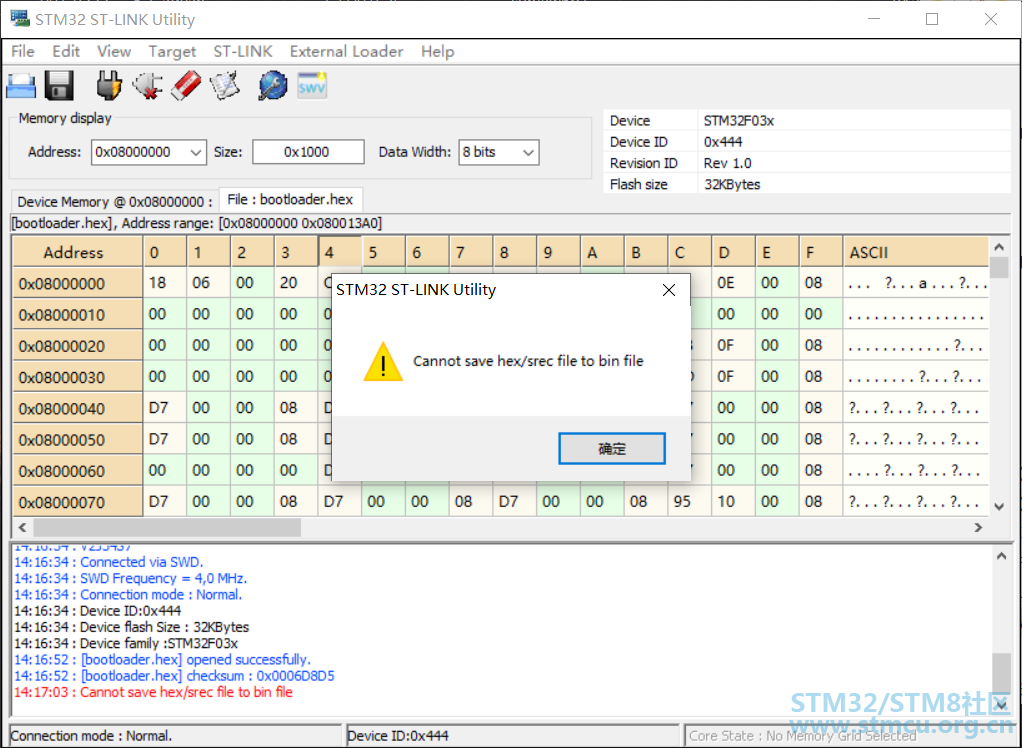Switch to Device Memory @ 0x08000000 tab
Image resolution: width=1022 pixels, height=748 pixels.
click(x=115, y=201)
